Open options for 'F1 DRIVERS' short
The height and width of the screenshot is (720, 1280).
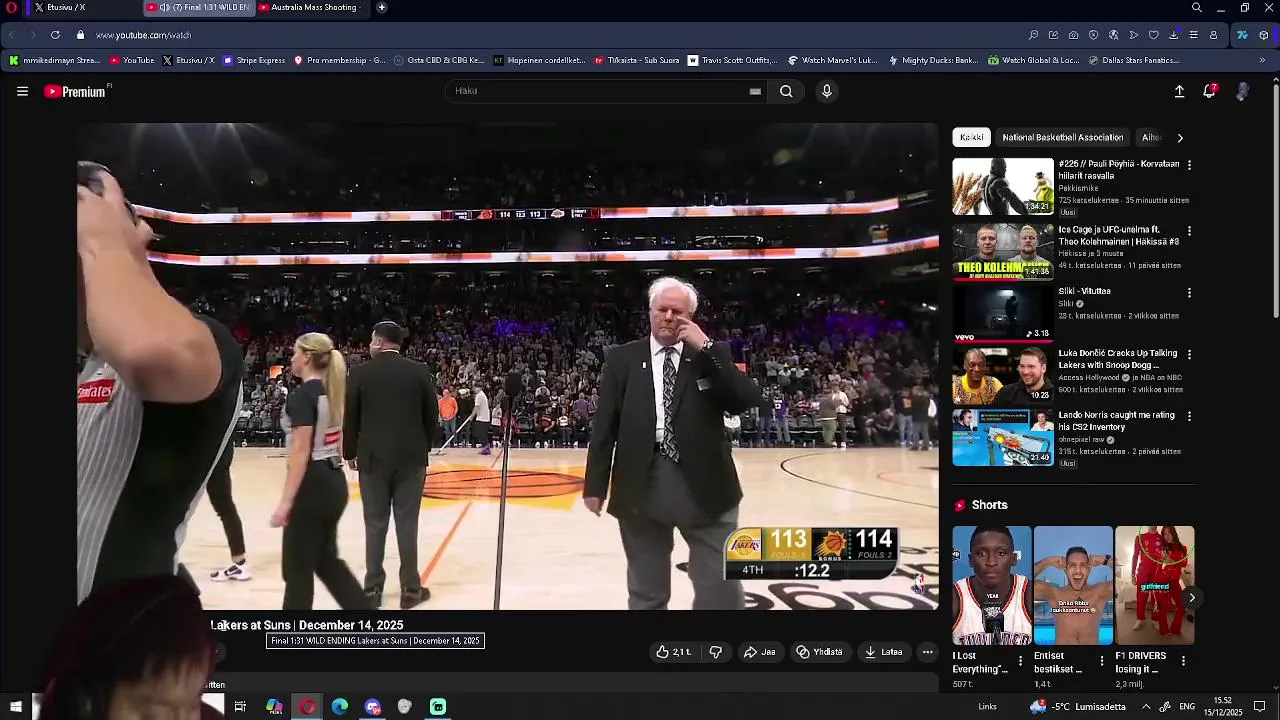coord(1183,661)
